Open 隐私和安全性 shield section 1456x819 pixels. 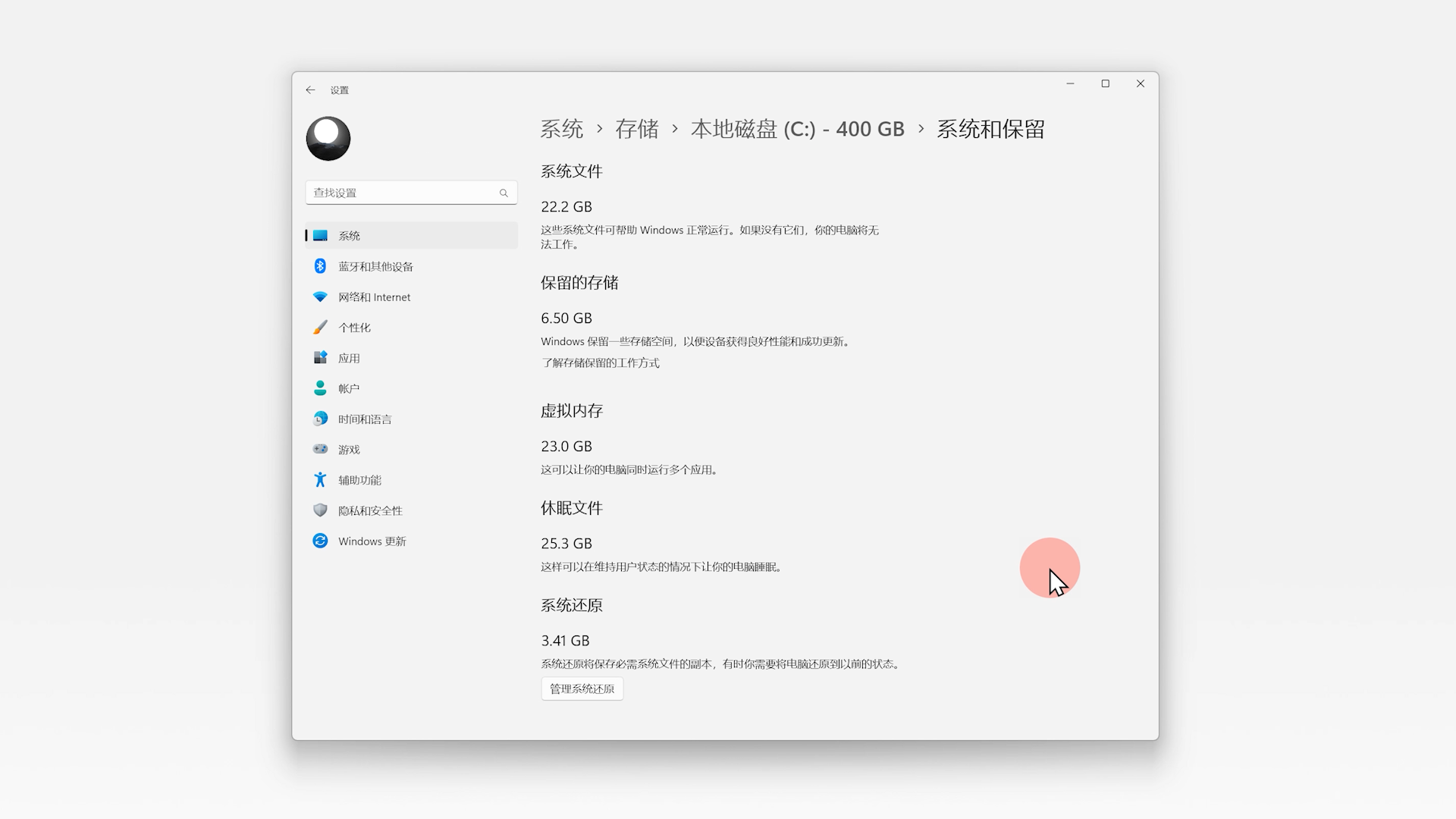click(x=370, y=510)
